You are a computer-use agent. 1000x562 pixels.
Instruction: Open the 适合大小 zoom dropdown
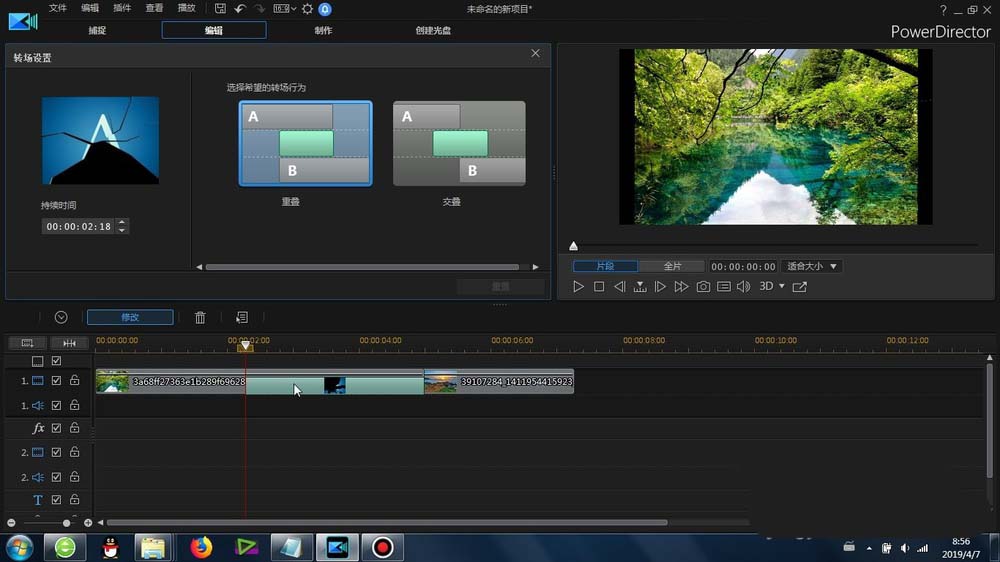pyautogui.click(x=811, y=266)
